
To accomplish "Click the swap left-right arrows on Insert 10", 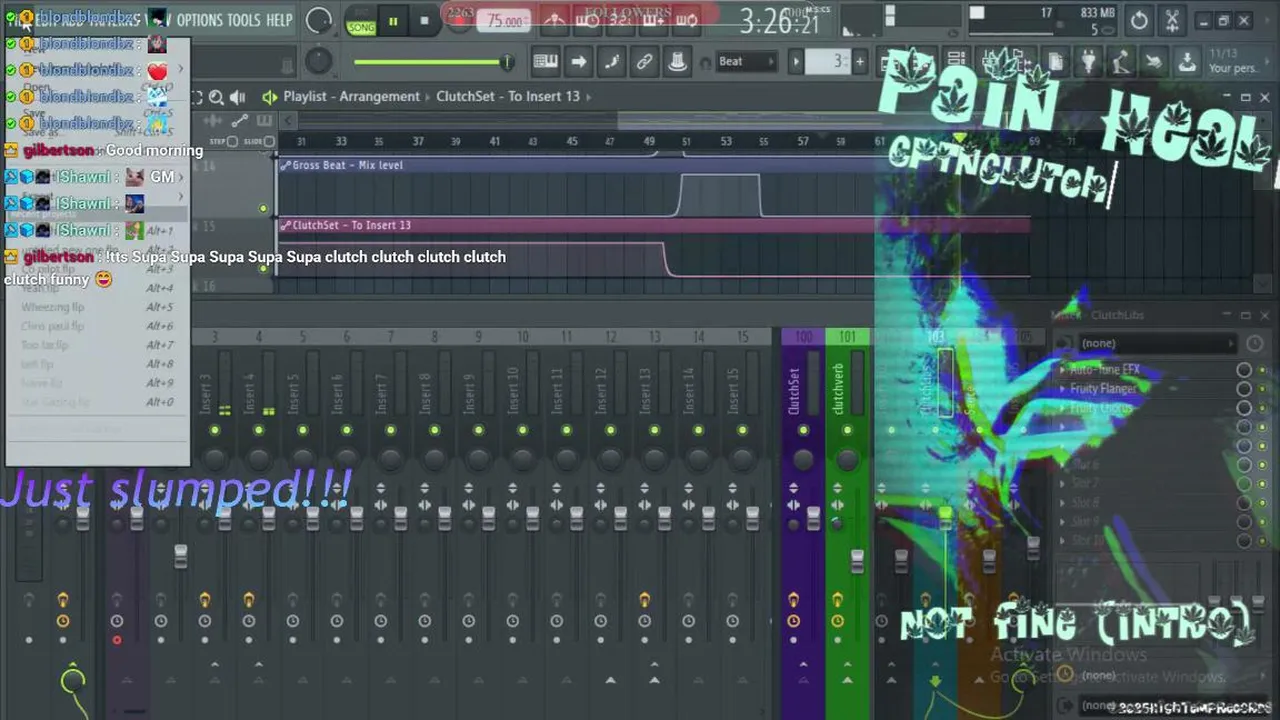I will [512, 505].
